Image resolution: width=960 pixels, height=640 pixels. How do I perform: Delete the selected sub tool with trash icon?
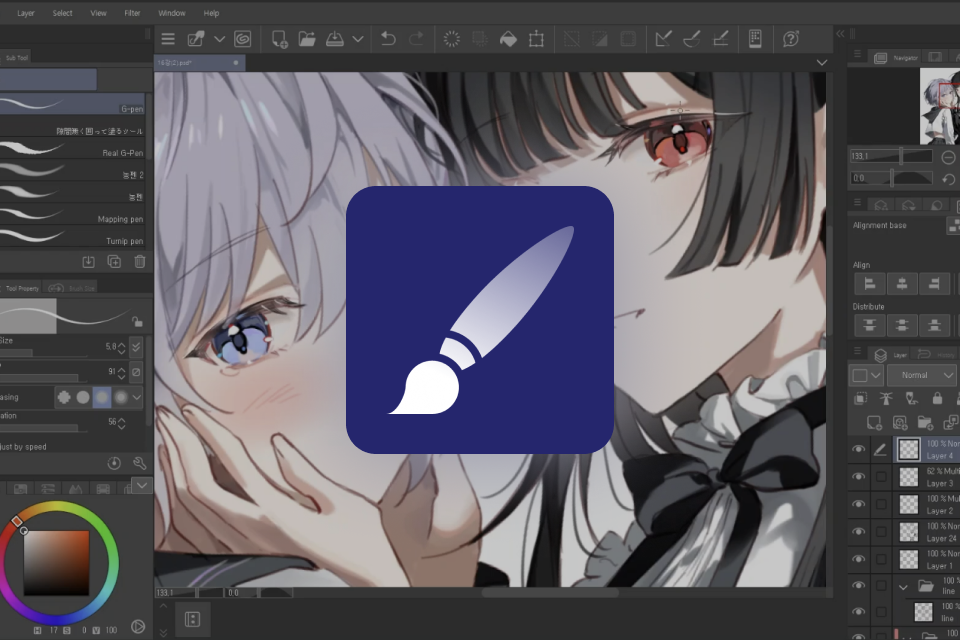(140, 262)
